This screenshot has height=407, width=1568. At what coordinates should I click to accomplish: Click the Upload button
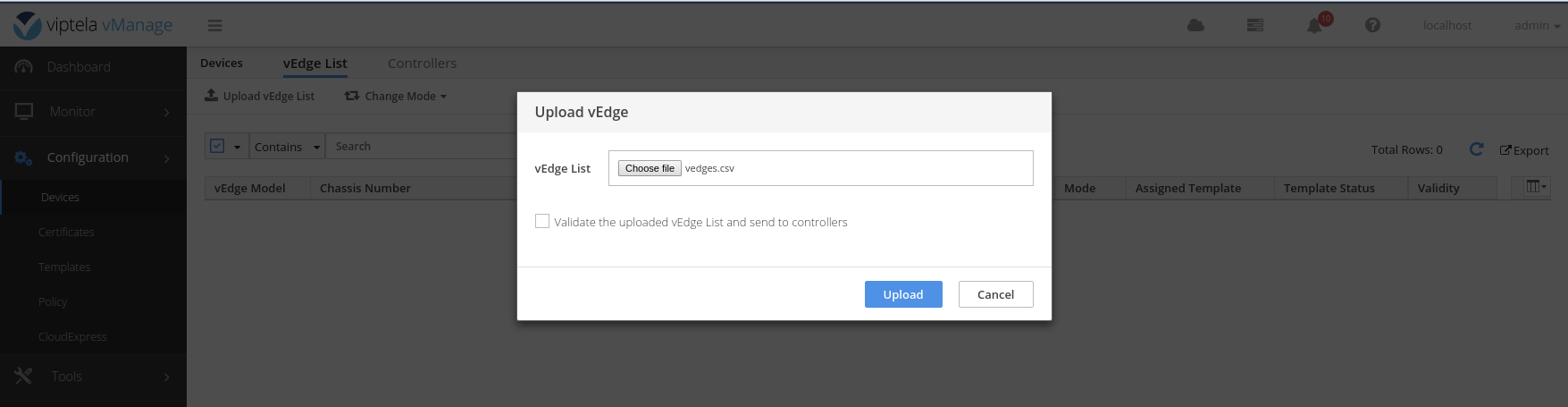902,294
